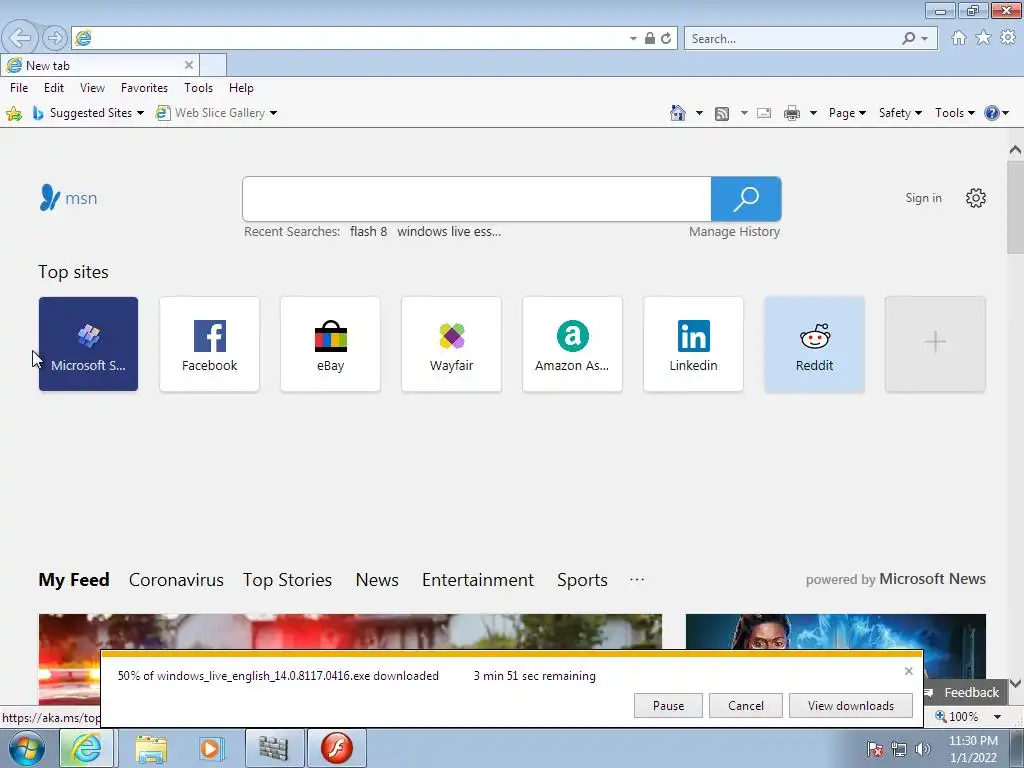Open the Favorites menu

(144, 88)
